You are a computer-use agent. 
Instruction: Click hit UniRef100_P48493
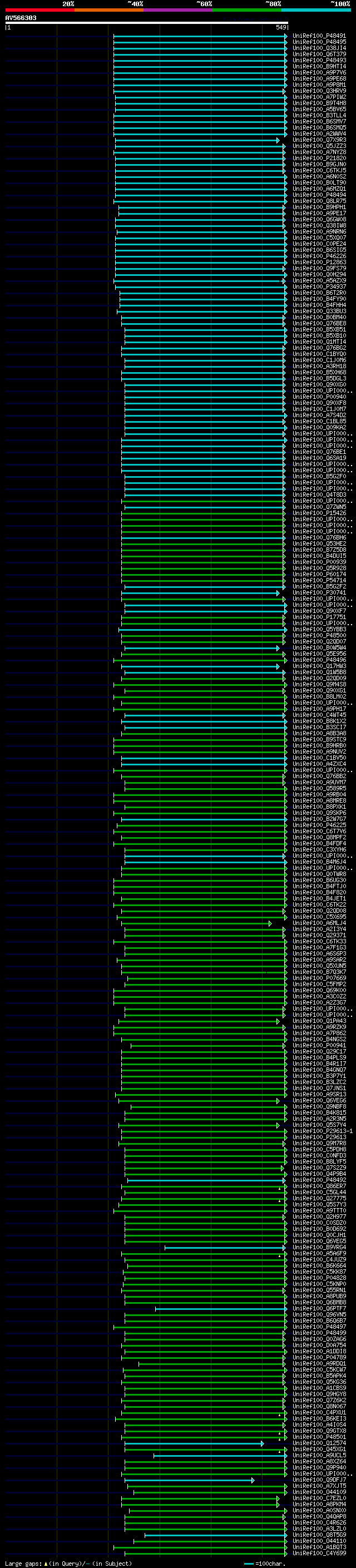319,60
